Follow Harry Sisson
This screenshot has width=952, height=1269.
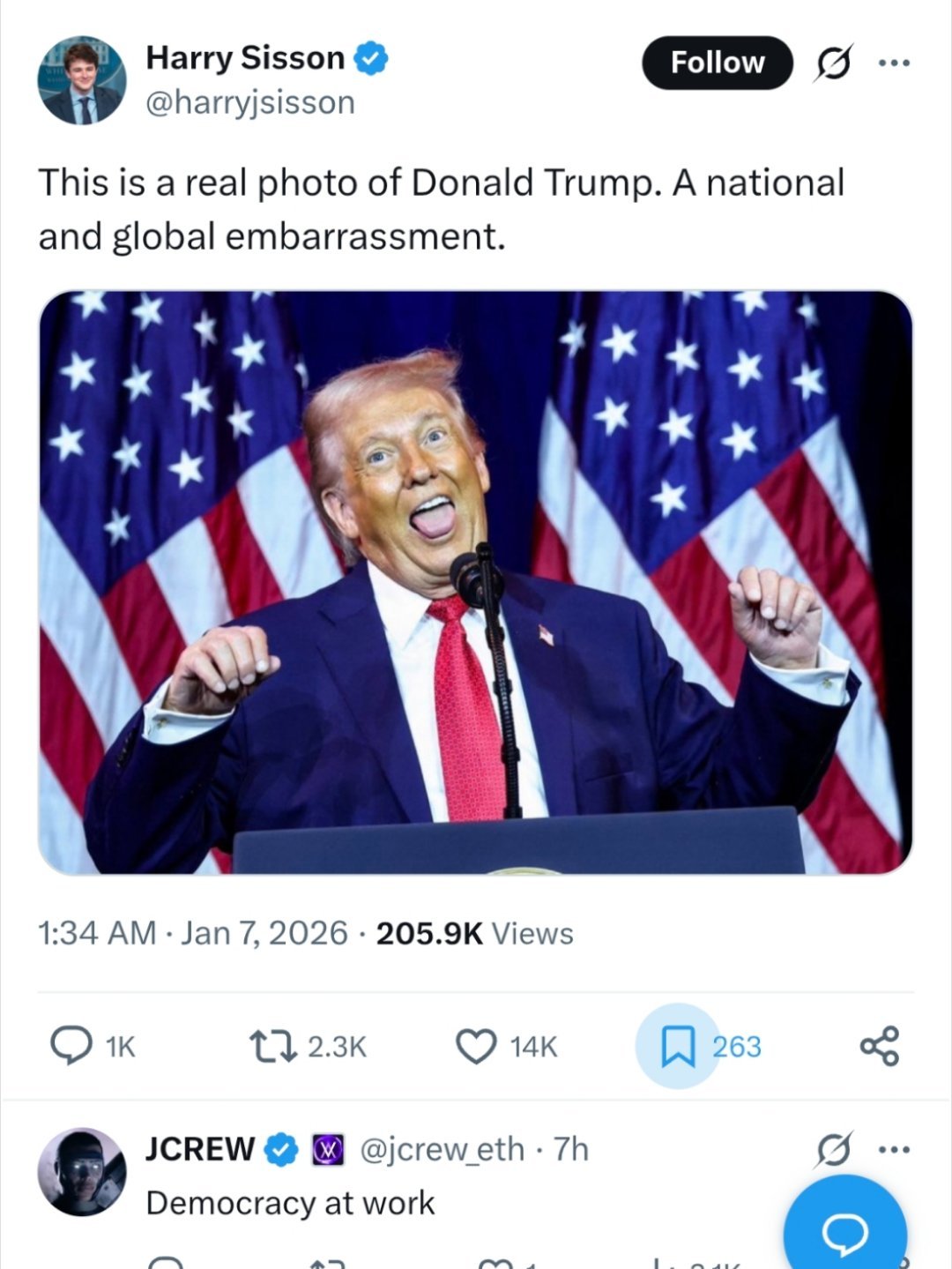(718, 63)
